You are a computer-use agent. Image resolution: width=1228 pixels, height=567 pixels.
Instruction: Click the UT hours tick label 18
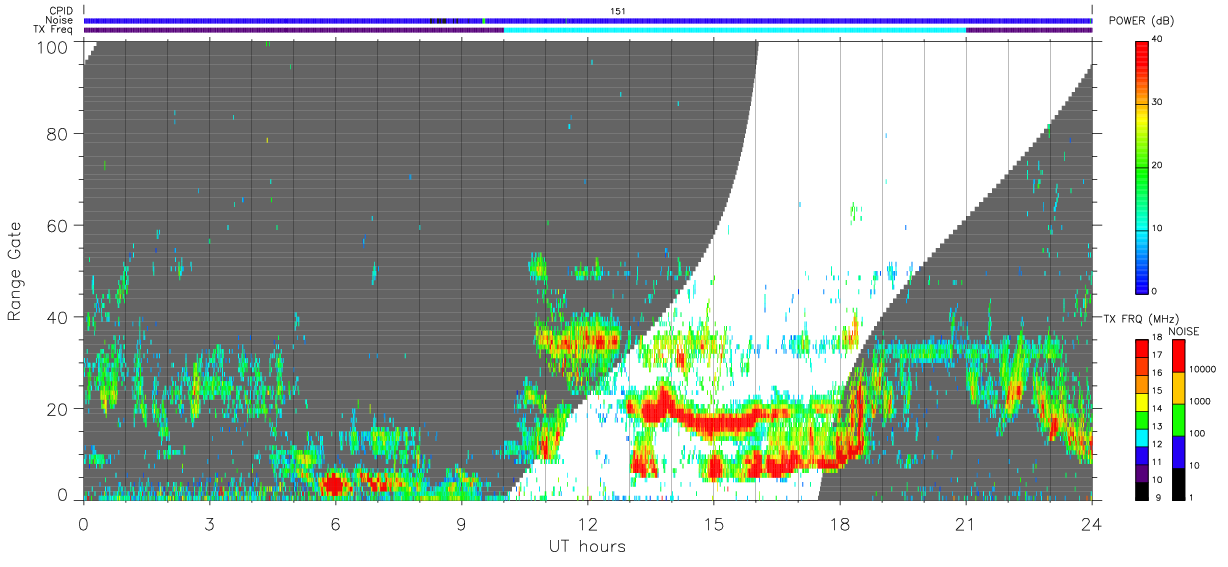click(839, 524)
